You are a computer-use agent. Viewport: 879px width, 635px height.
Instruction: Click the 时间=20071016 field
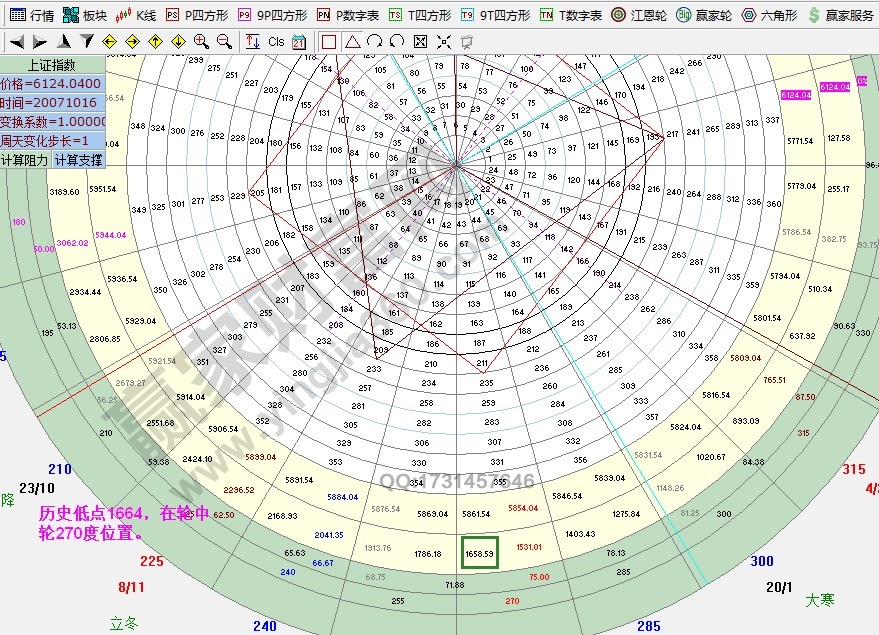tap(51, 103)
